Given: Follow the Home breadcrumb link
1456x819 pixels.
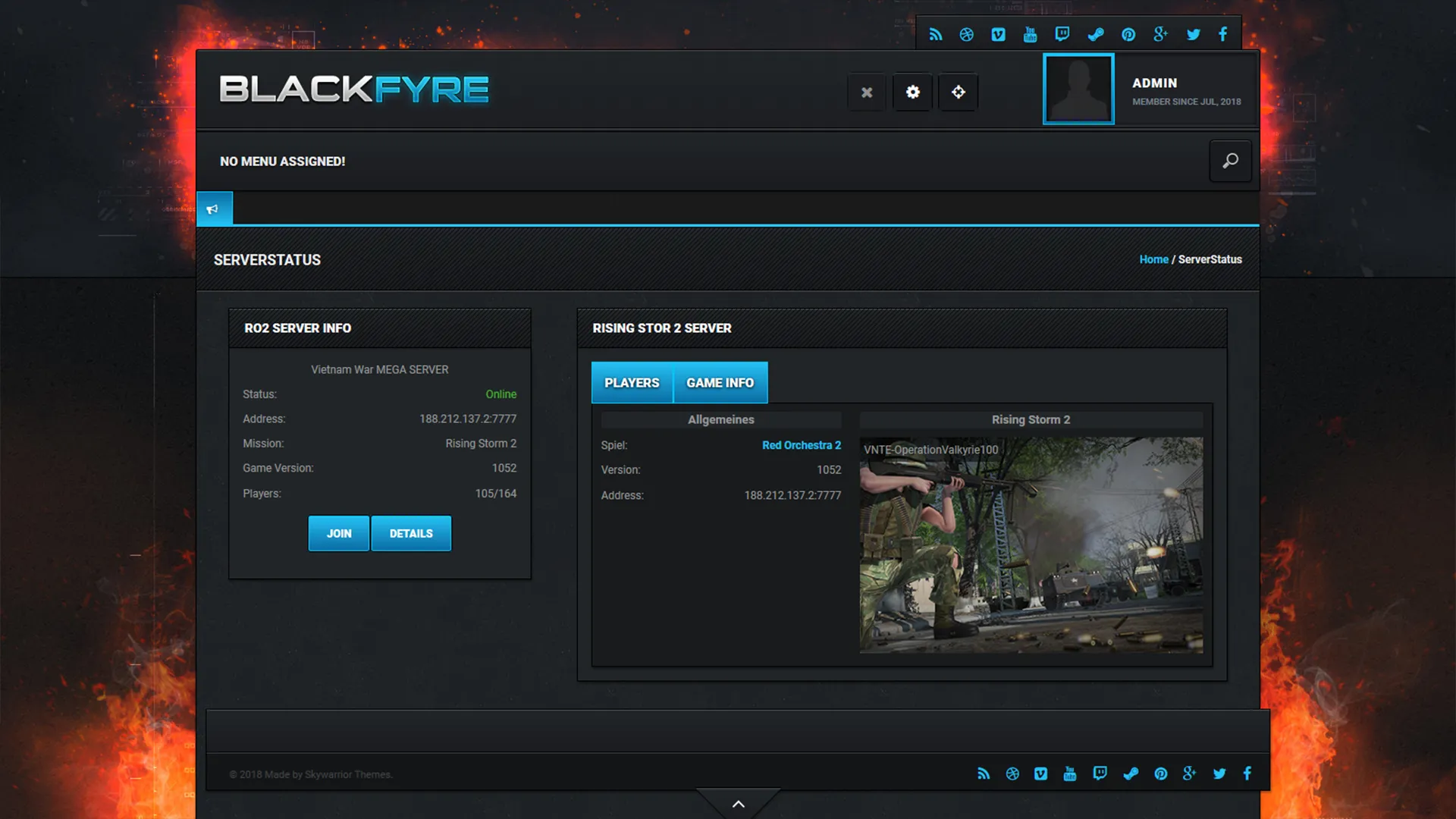Looking at the screenshot, I should [1153, 259].
